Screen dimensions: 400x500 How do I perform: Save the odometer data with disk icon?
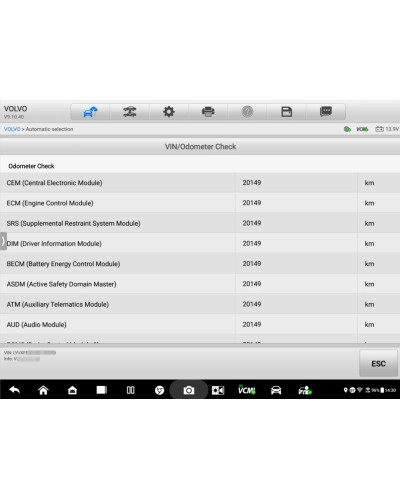tap(287, 112)
